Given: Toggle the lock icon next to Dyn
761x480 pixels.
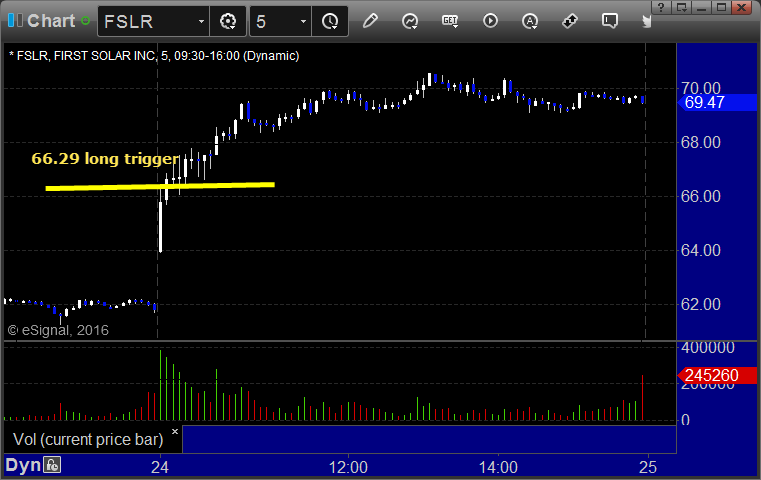Looking at the screenshot, I should 52,465.
